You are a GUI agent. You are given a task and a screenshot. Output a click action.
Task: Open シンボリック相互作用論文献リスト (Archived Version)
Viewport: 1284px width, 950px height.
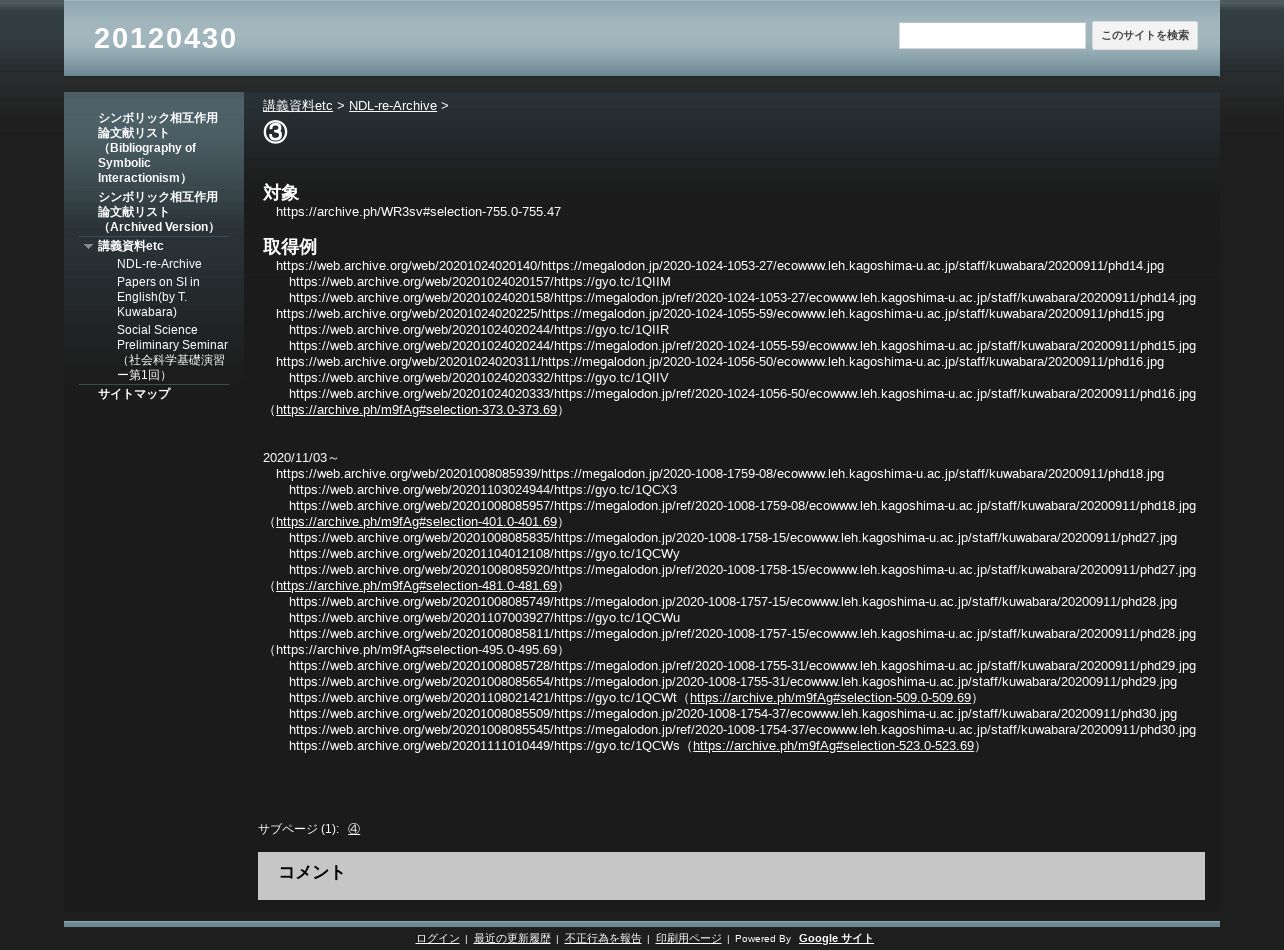pos(159,212)
